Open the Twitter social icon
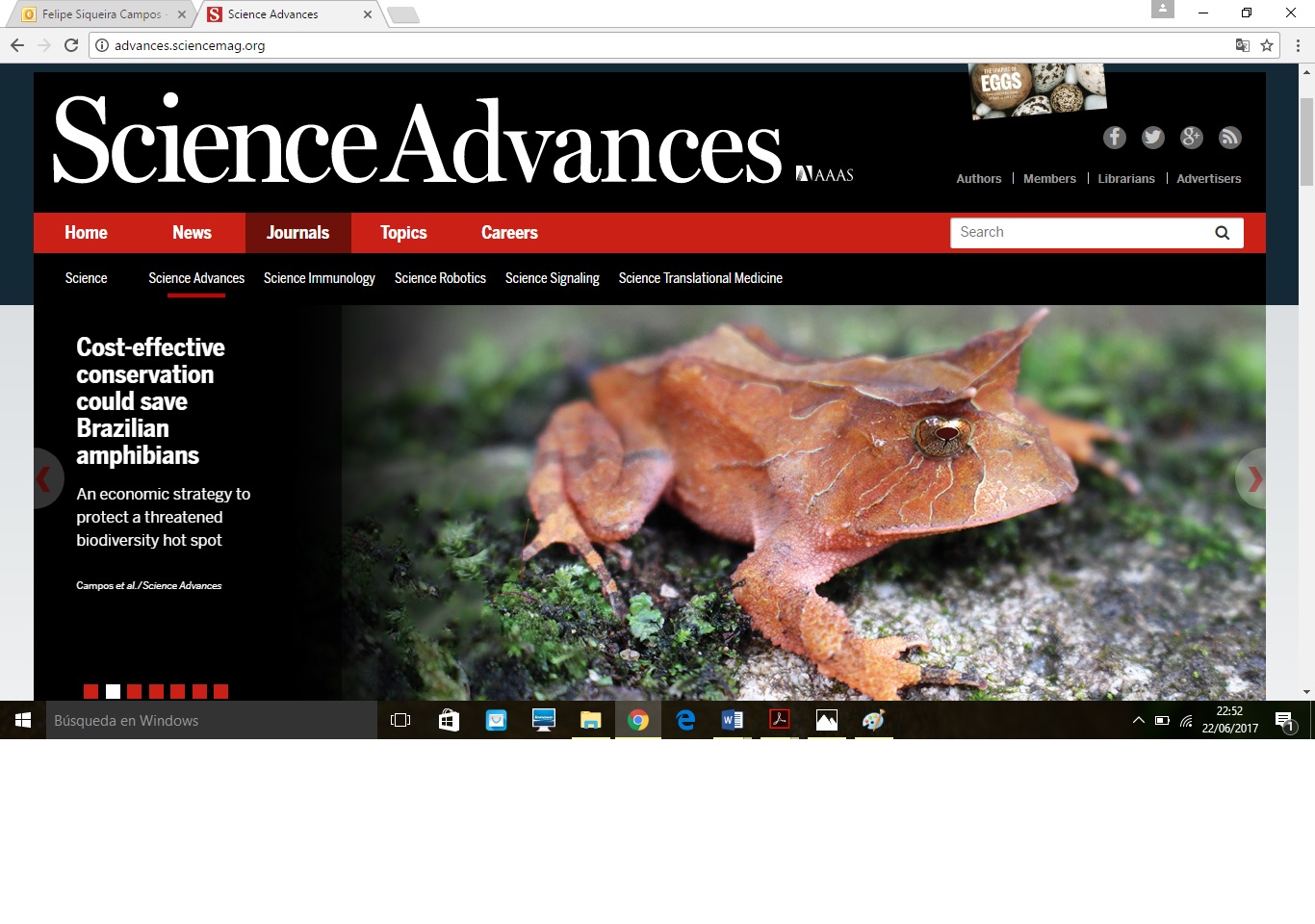Image resolution: width=1315 pixels, height=924 pixels. pyautogui.click(x=1152, y=138)
